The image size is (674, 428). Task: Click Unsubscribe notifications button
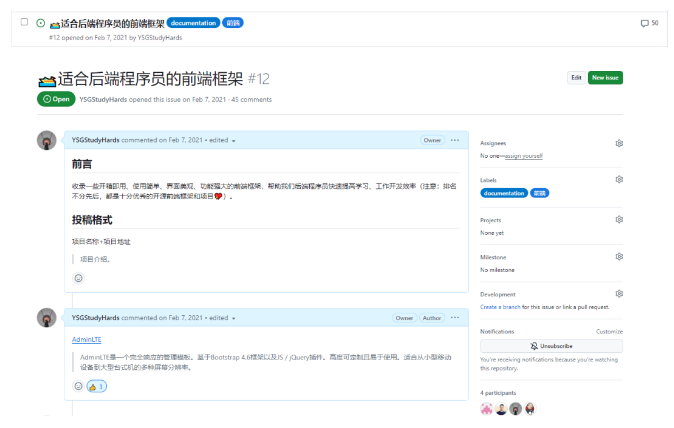(551, 345)
